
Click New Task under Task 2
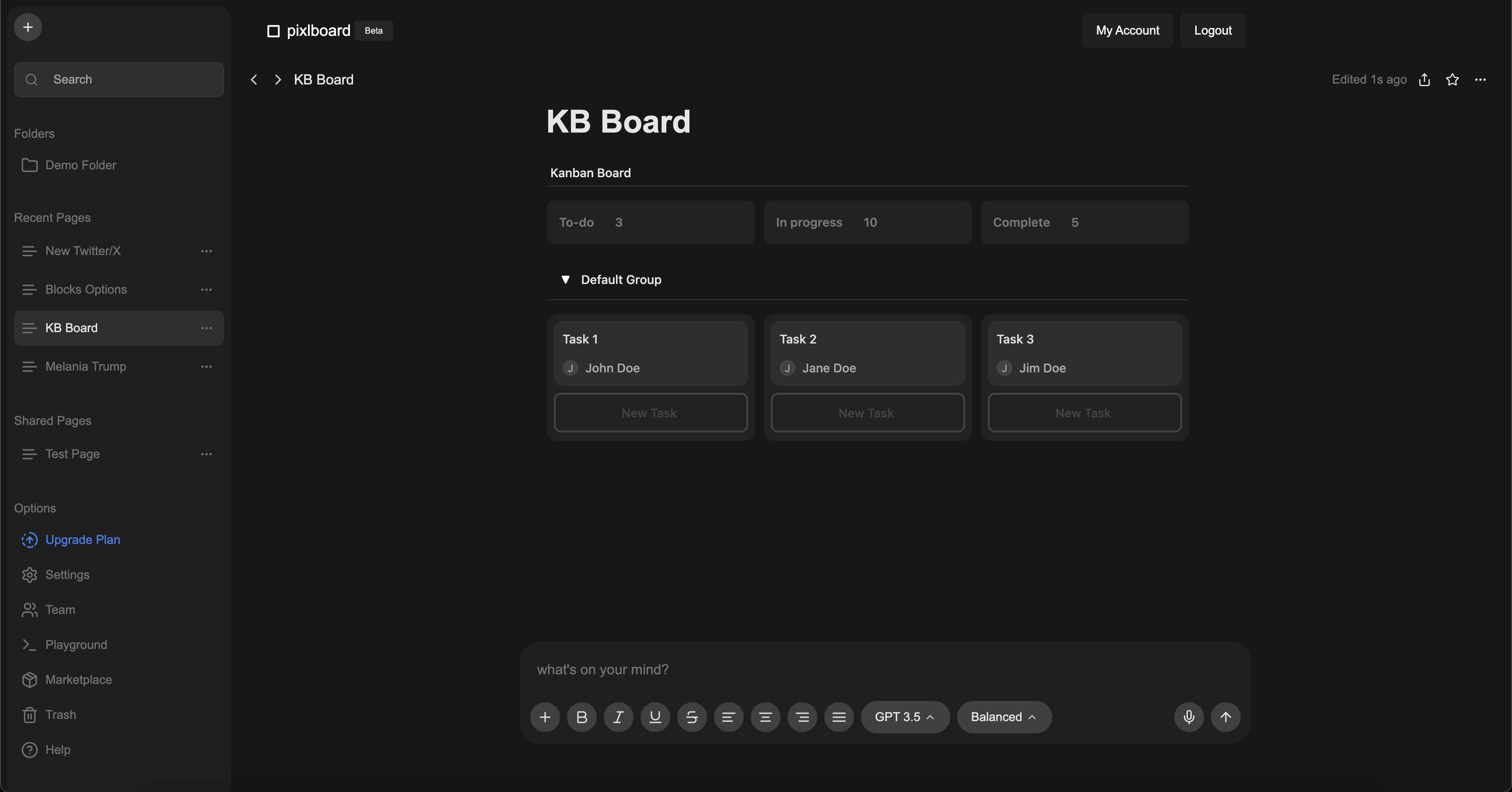point(867,413)
